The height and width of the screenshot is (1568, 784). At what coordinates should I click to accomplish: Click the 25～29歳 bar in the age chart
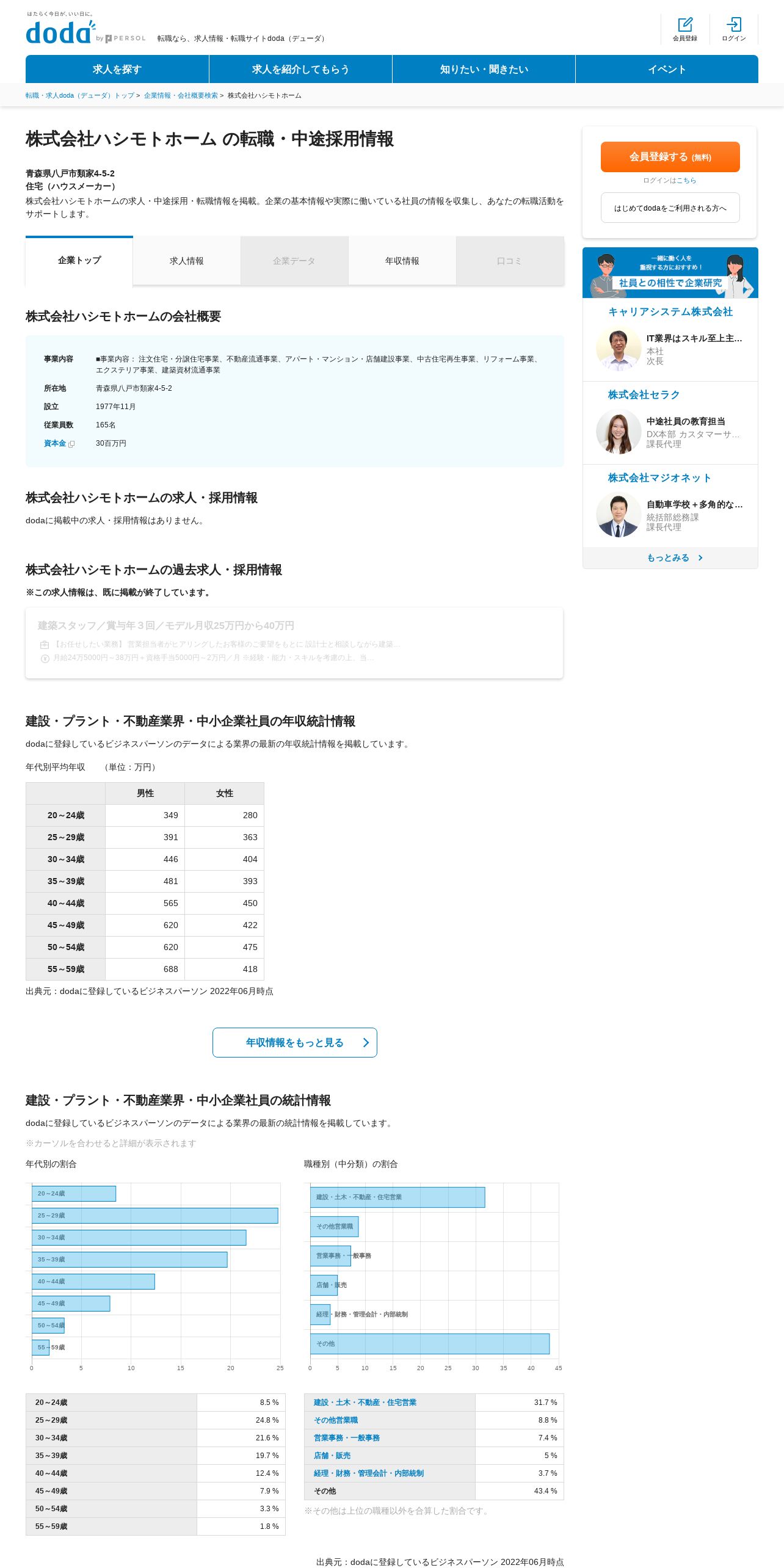[155, 1215]
